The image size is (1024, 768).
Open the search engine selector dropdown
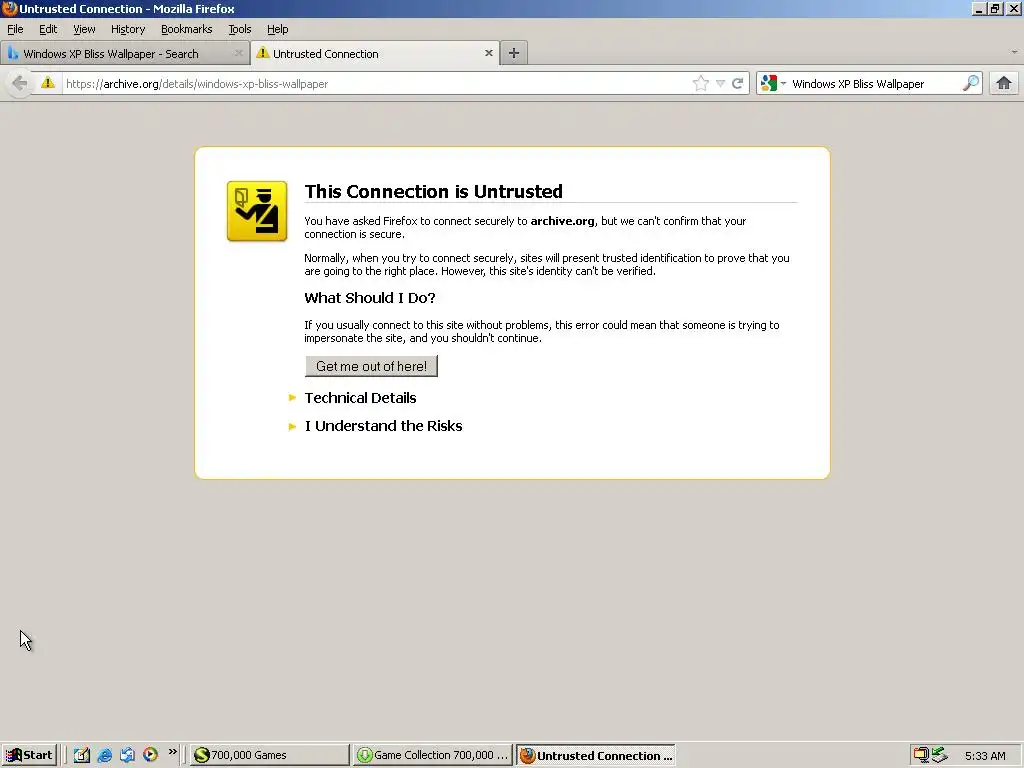coord(773,84)
